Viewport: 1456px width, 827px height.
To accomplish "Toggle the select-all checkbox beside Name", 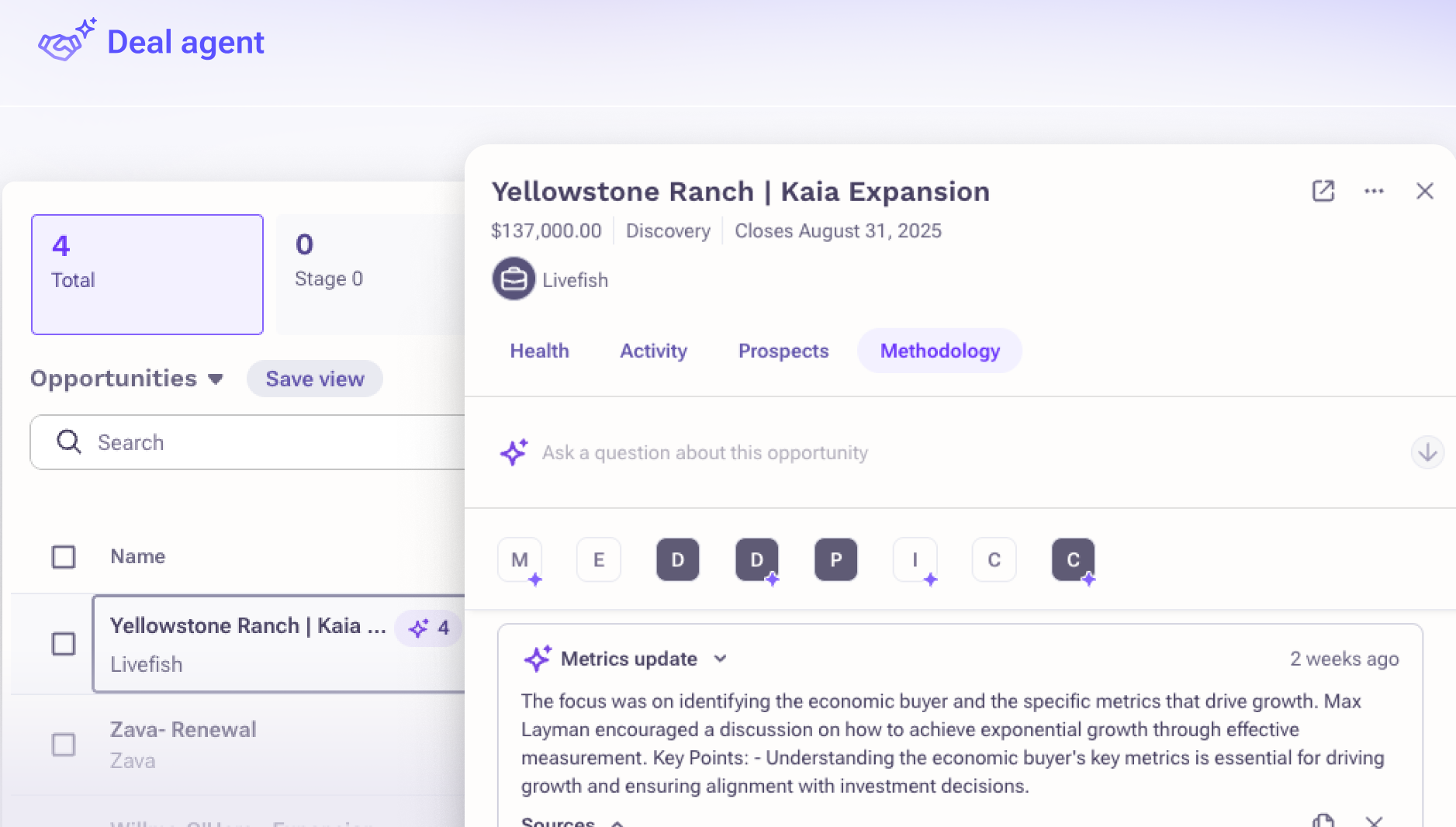I will click(64, 557).
